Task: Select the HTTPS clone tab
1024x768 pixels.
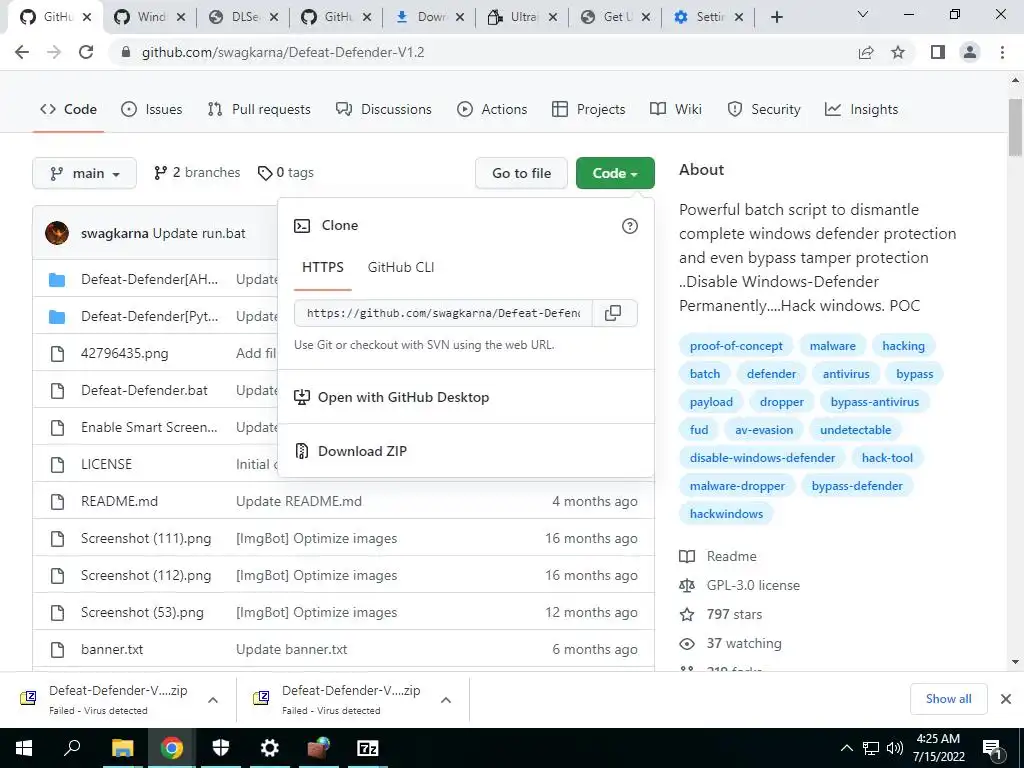Action: pyautogui.click(x=323, y=267)
